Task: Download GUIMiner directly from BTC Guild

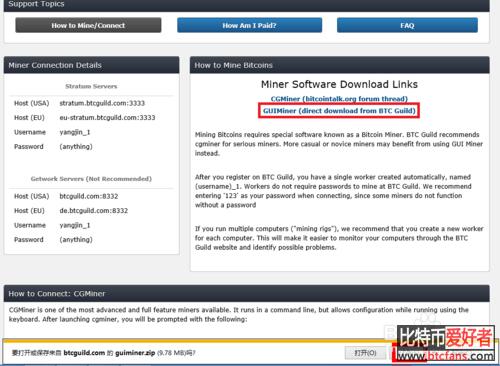Action: click(339, 111)
